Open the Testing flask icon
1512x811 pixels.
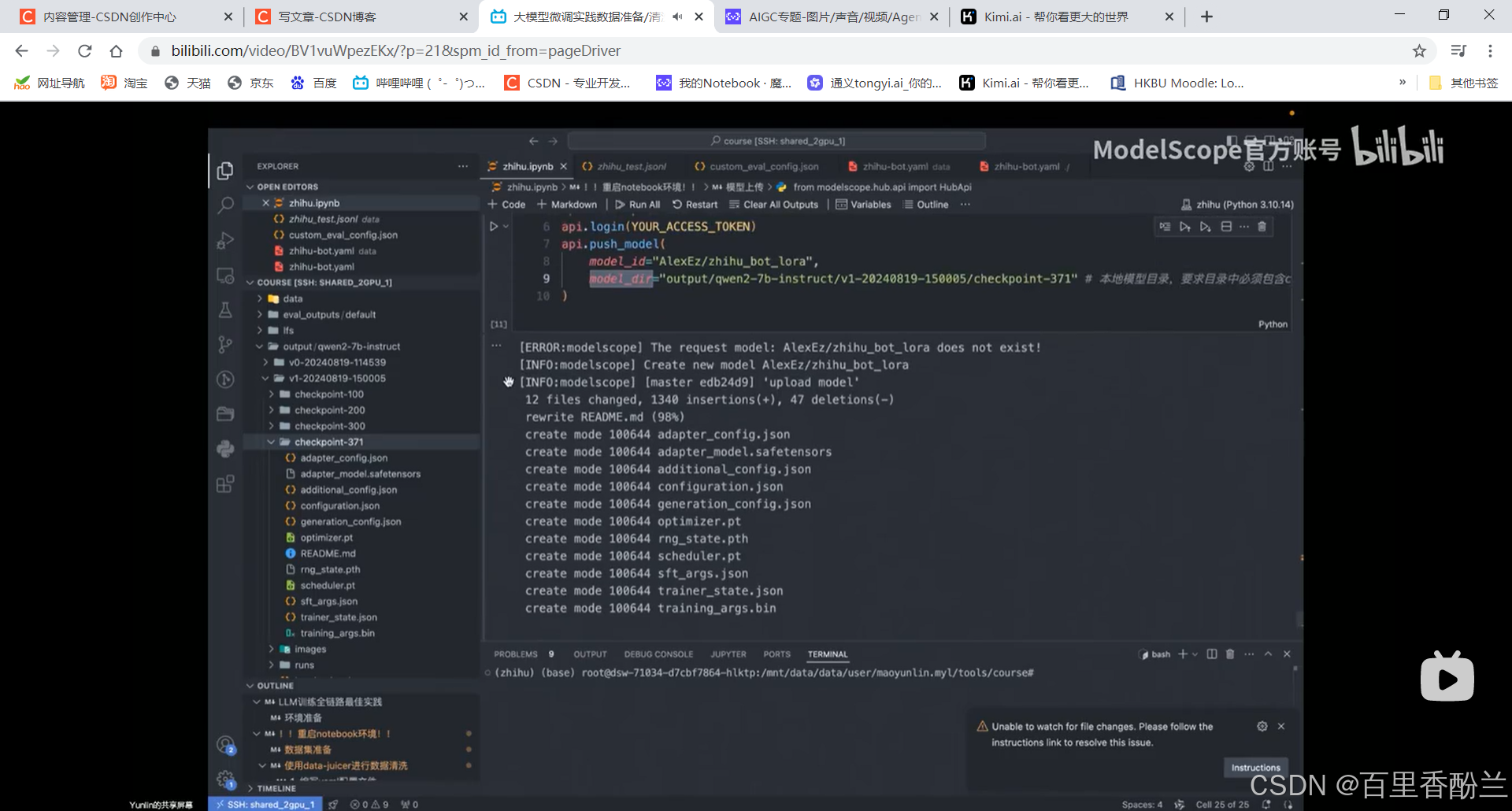pos(225,310)
